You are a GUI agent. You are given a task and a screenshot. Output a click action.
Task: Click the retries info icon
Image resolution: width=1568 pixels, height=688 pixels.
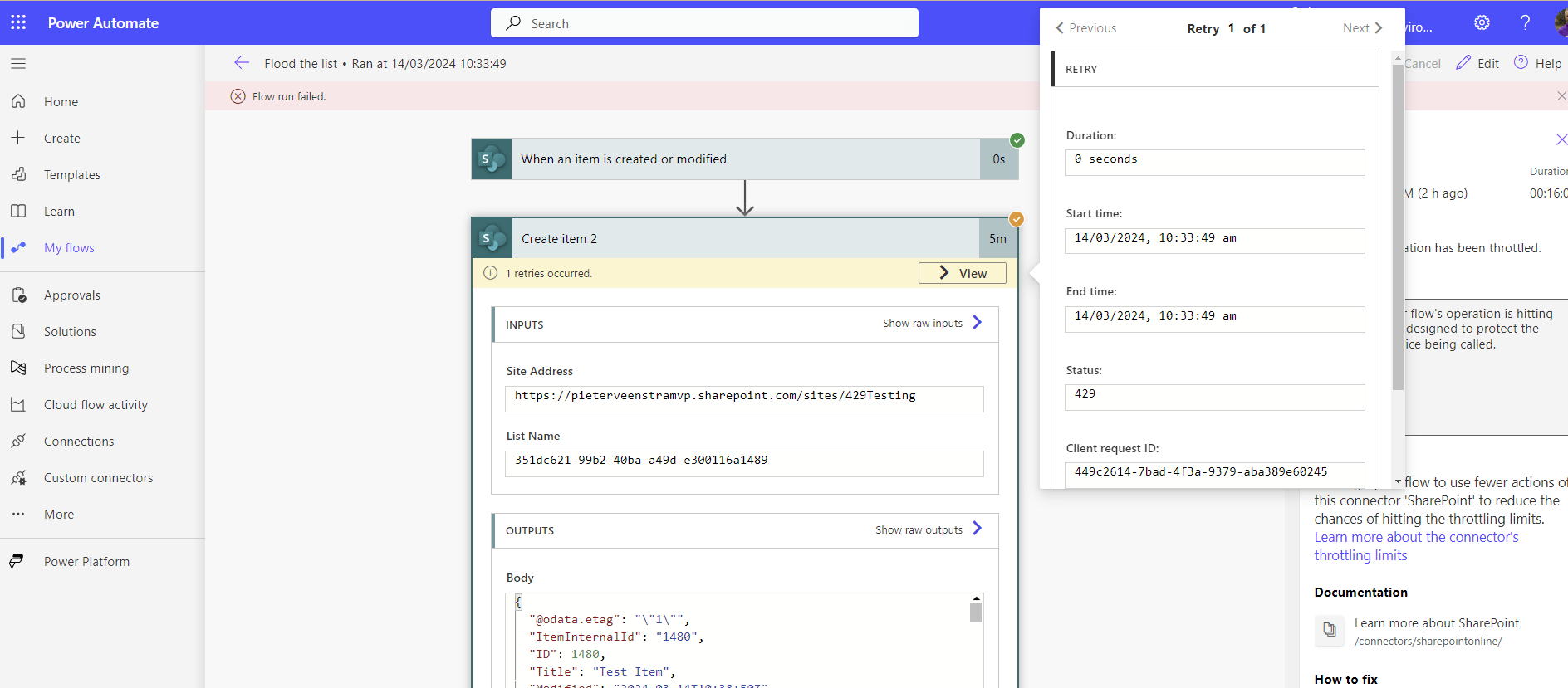tap(490, 273)
